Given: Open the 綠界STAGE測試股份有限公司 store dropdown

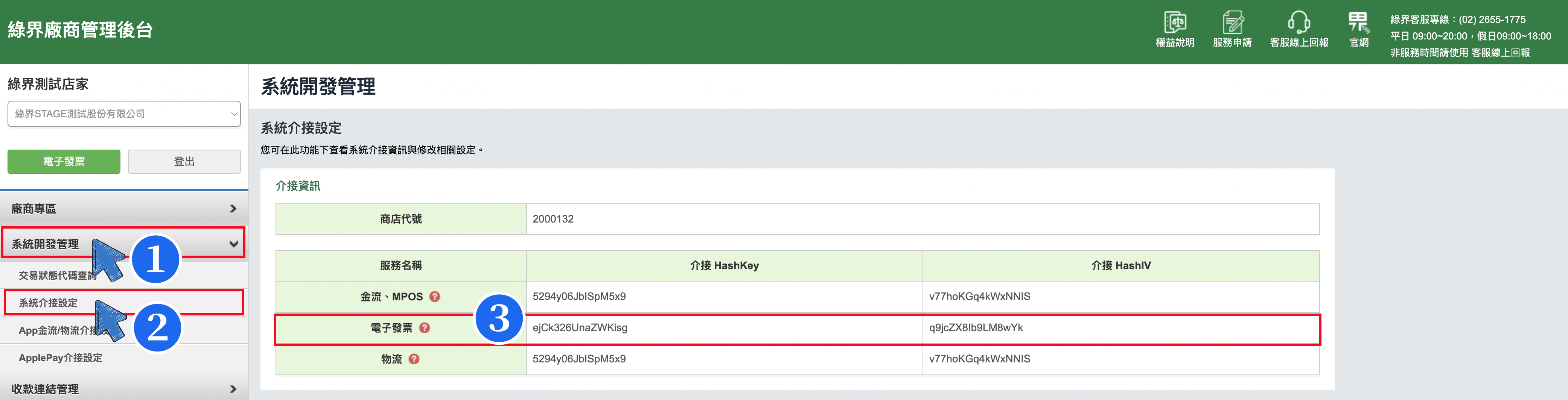Looking at the screenshot, I should pos(124,114).
